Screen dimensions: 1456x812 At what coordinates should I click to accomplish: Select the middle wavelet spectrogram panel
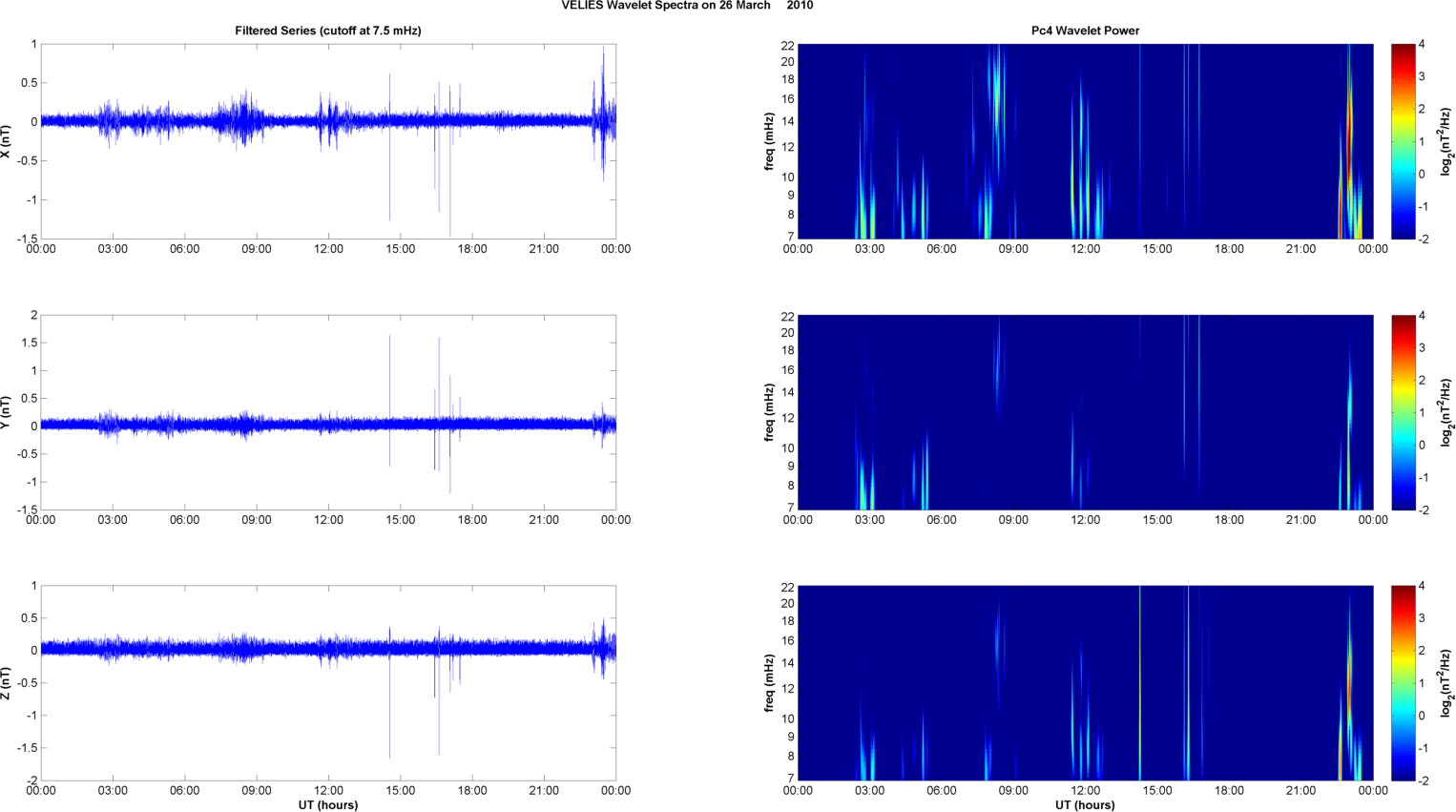[1085, 412]
